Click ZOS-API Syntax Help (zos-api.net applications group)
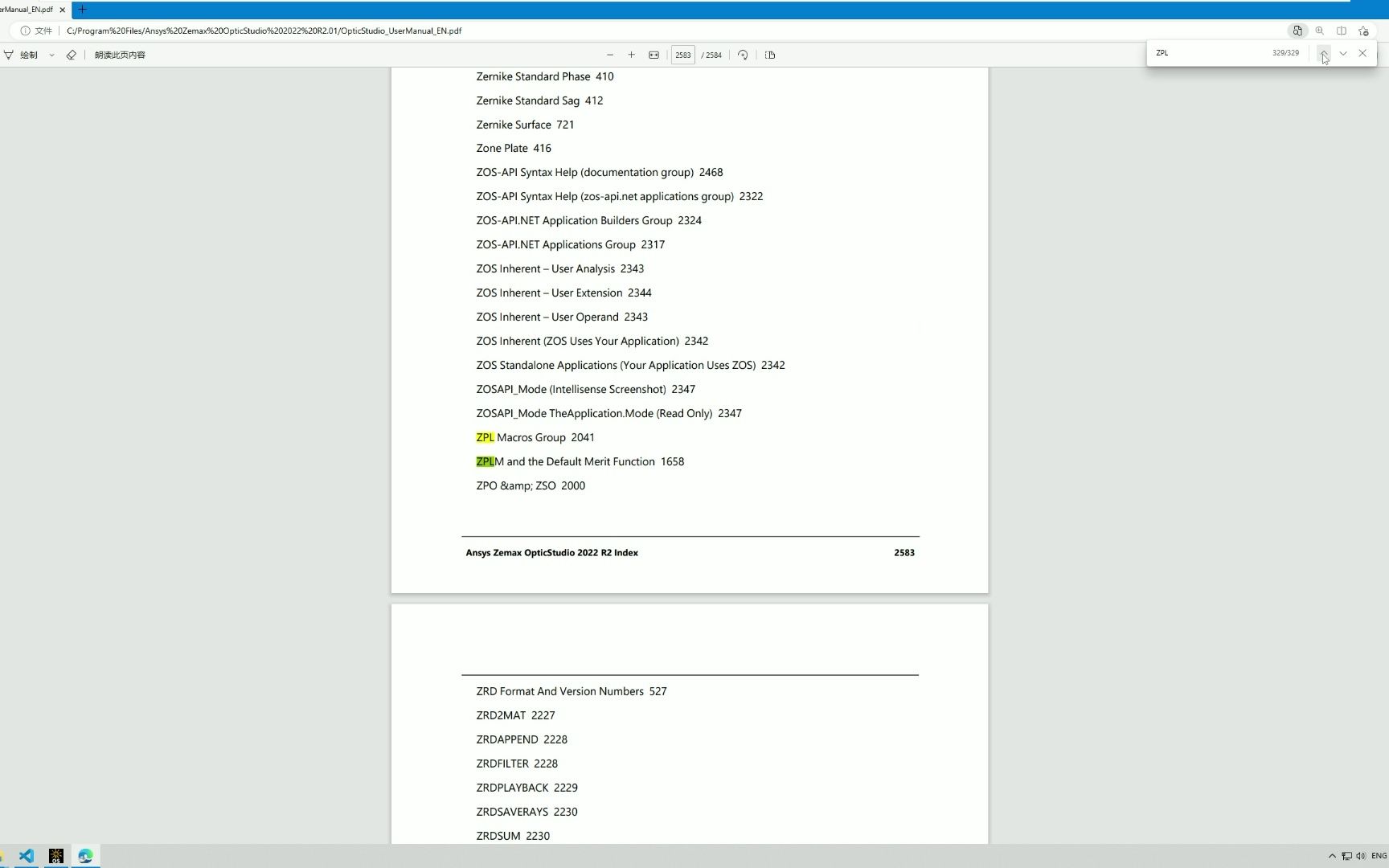 [620, 196]
